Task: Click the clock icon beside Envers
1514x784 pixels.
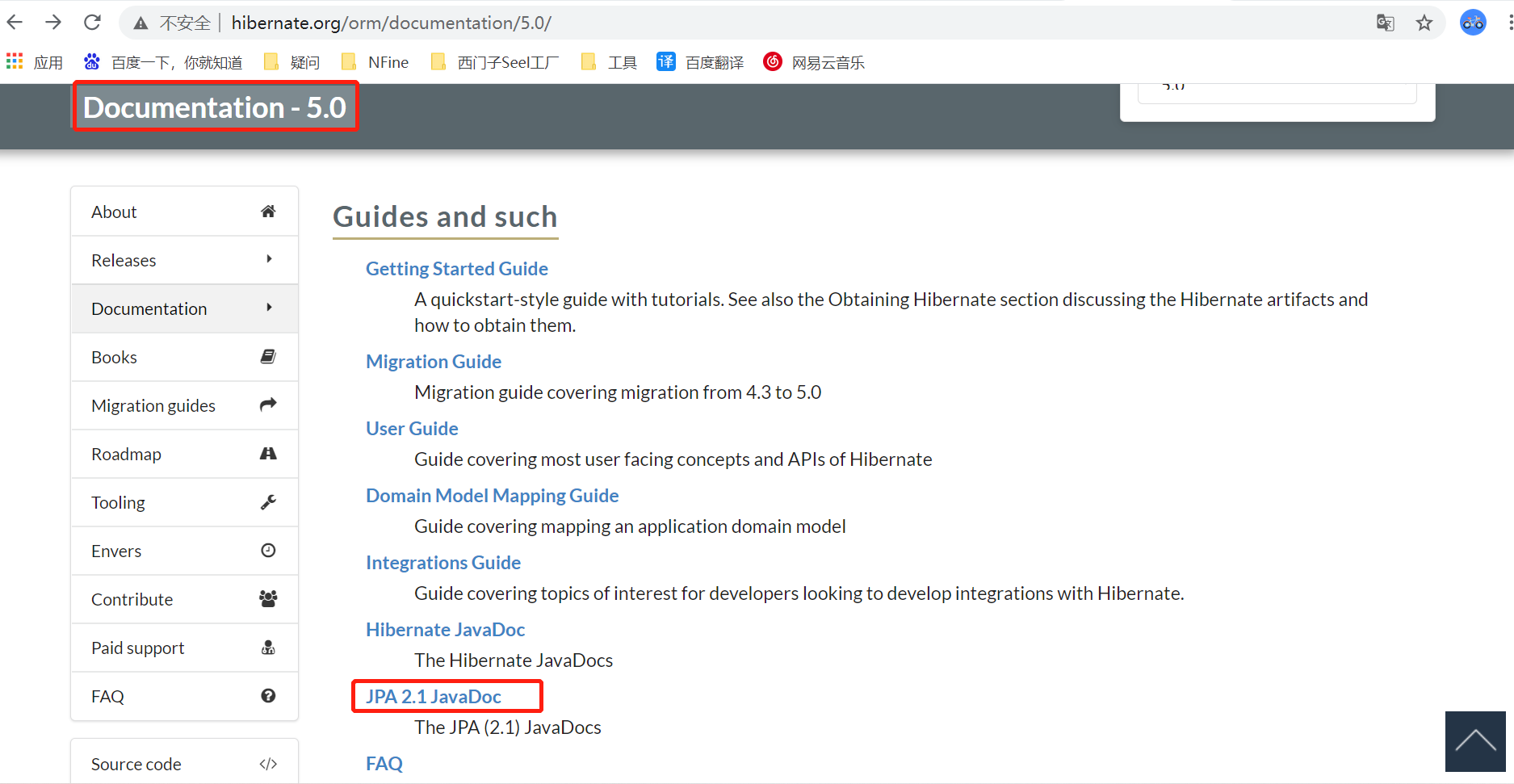Action: [268, 551]
